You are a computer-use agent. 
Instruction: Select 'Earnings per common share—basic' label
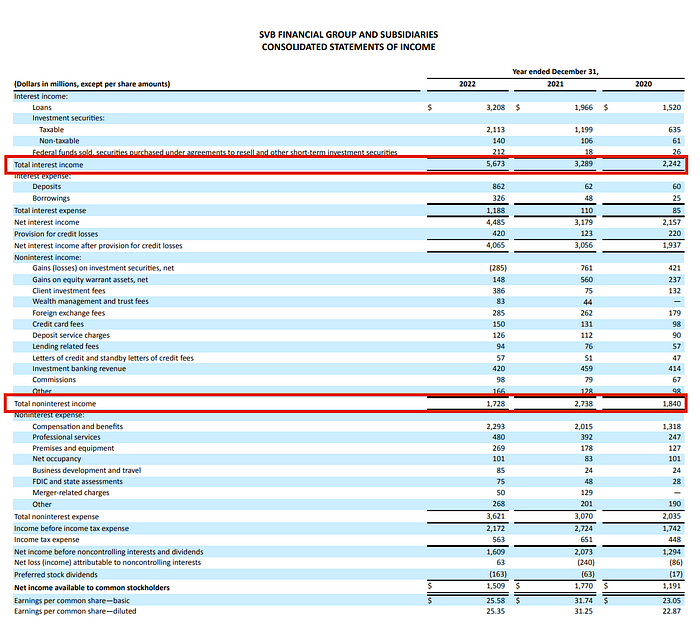click(x=72, y=601)
